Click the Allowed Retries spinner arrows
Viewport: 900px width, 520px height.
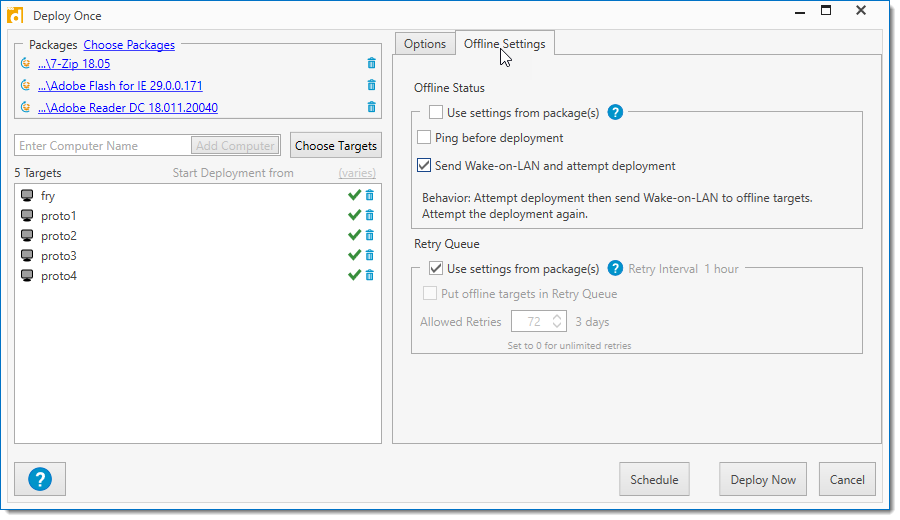[x=557, y=322]
